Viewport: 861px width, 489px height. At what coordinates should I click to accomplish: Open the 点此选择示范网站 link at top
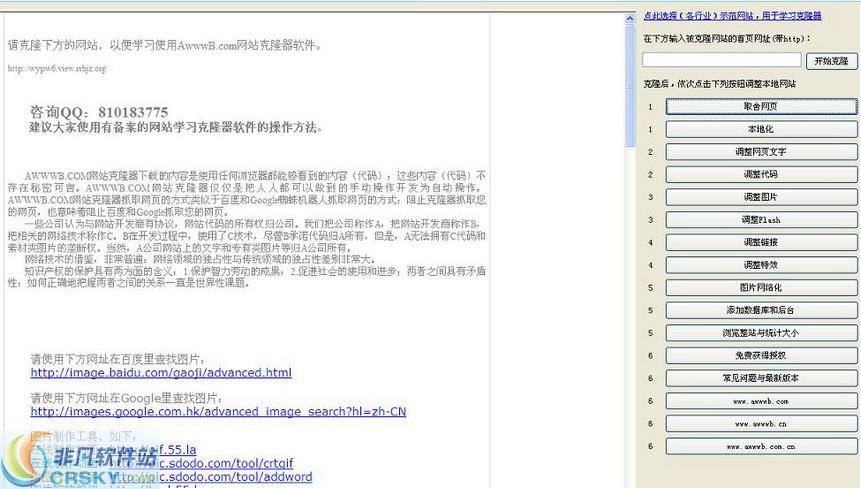click(x=733, y=16)
